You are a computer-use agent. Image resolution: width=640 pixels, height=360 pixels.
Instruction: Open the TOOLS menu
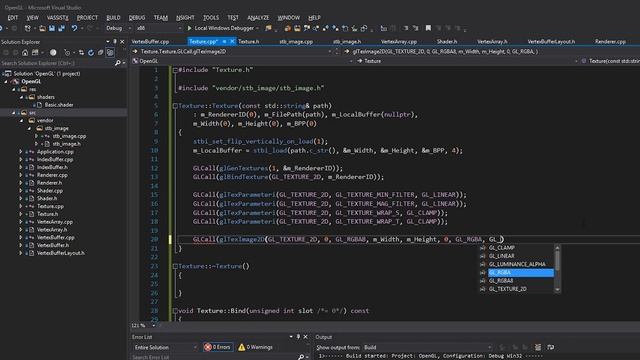click(x=211, y=18)
